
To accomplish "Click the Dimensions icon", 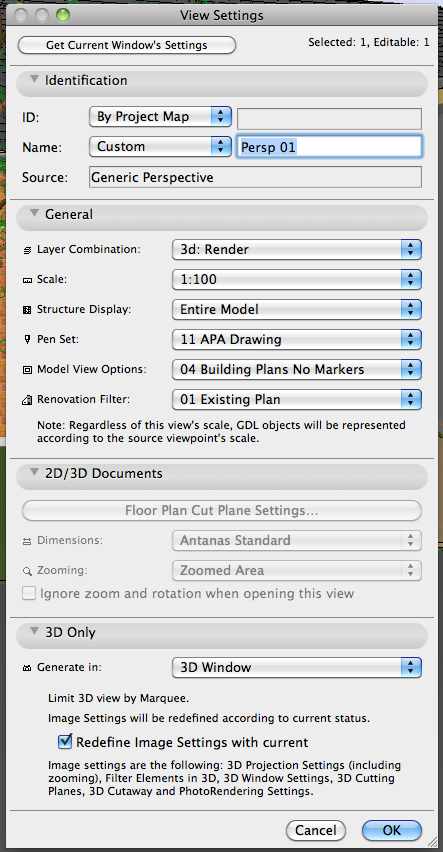I will 27,541.
